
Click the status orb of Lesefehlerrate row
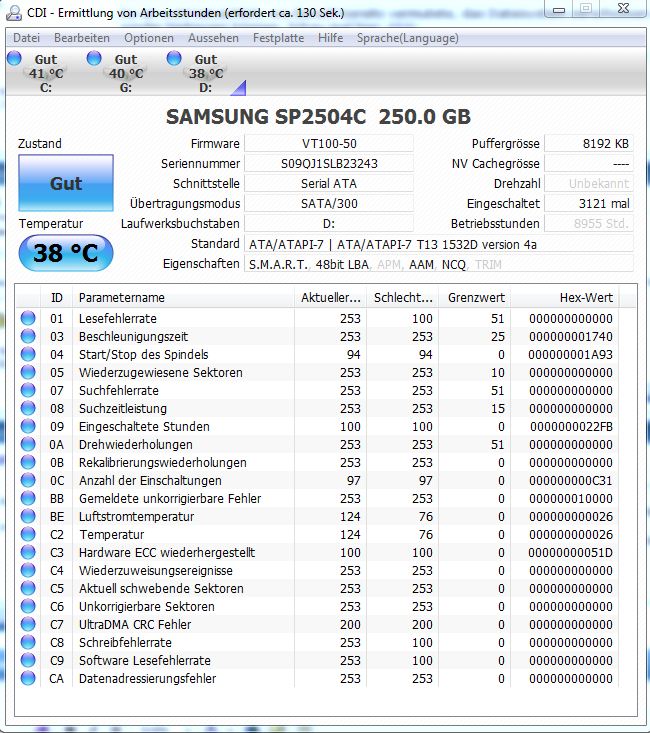coord(28,318)
